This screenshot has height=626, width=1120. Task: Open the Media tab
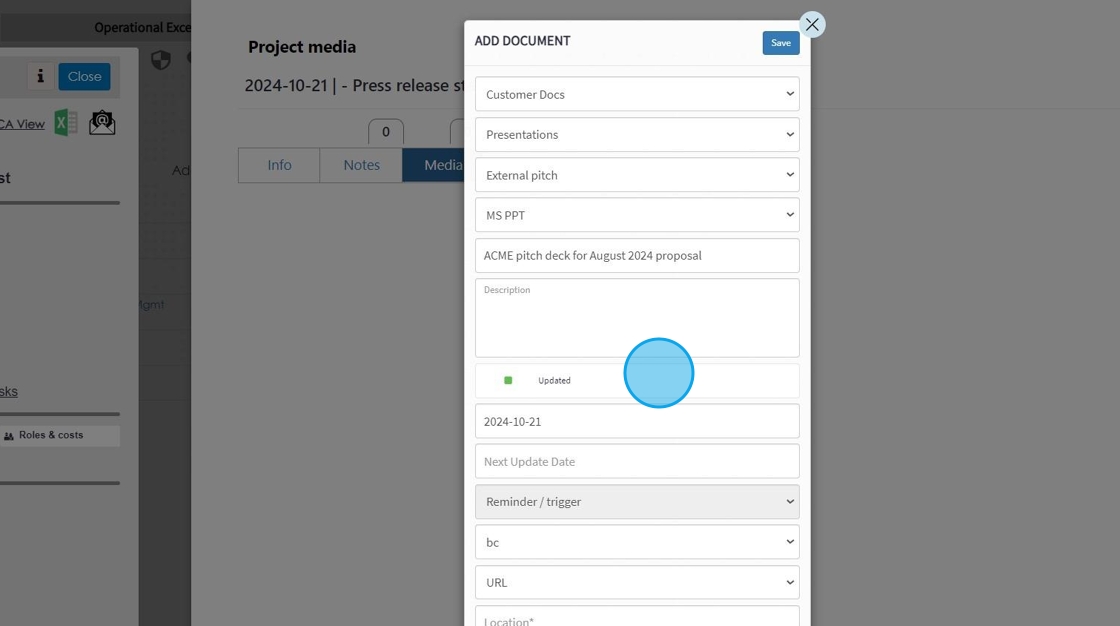434,165
